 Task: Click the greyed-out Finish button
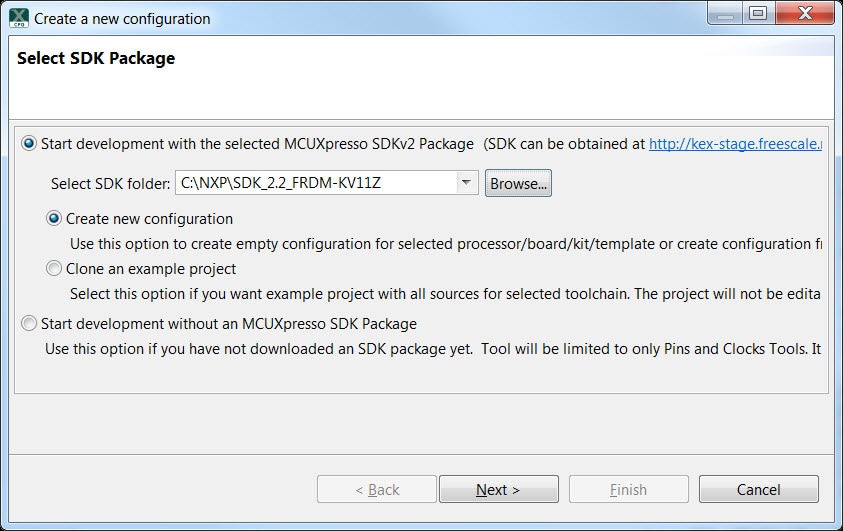click(628, 489)
